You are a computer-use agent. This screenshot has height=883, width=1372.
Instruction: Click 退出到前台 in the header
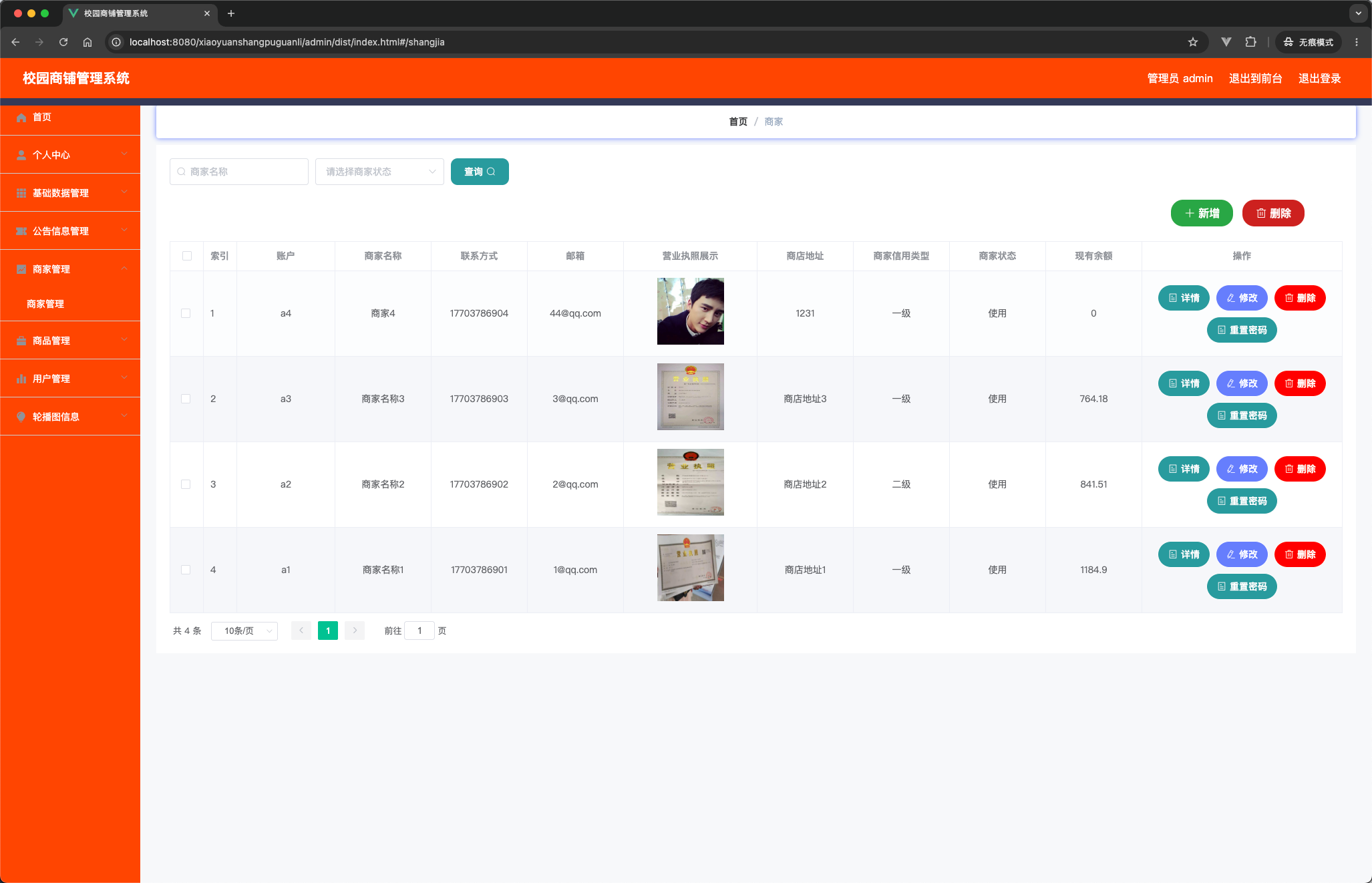click(1256, 79)
